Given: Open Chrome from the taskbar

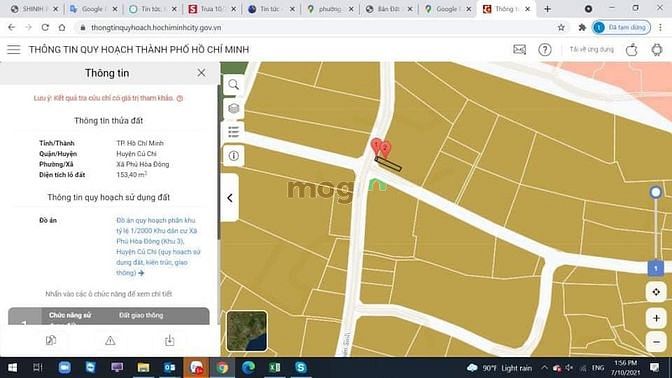Looking at the screenshot, I should tap(222, 368).
